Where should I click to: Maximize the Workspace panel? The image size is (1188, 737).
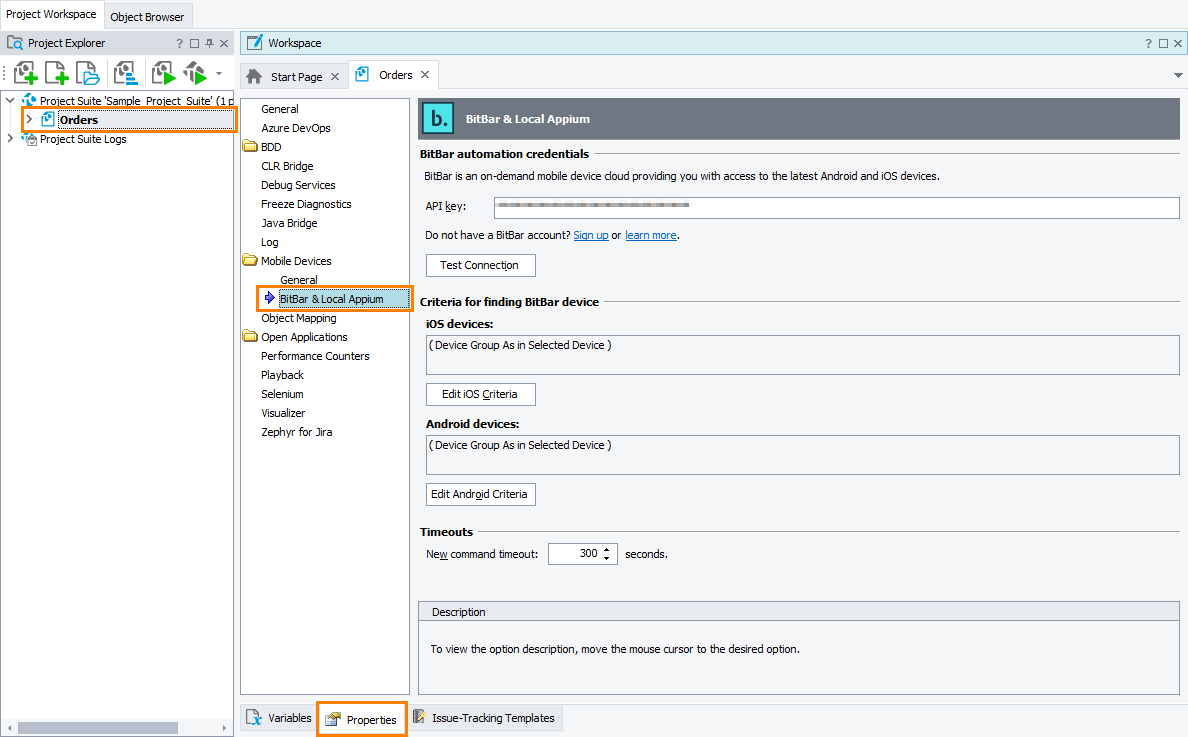(1163, 44)
